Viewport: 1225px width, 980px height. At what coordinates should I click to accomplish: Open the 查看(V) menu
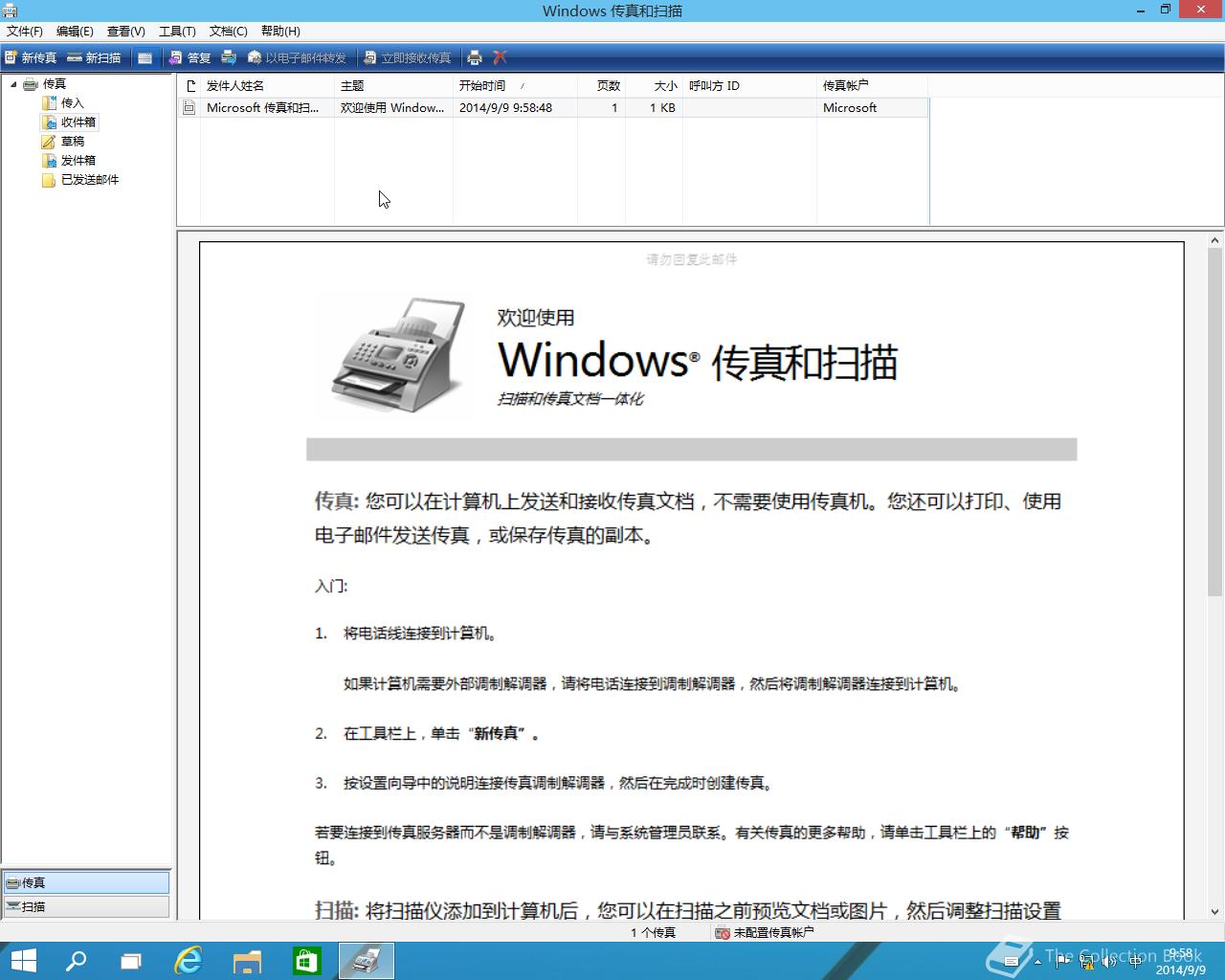tap(125, 32)
